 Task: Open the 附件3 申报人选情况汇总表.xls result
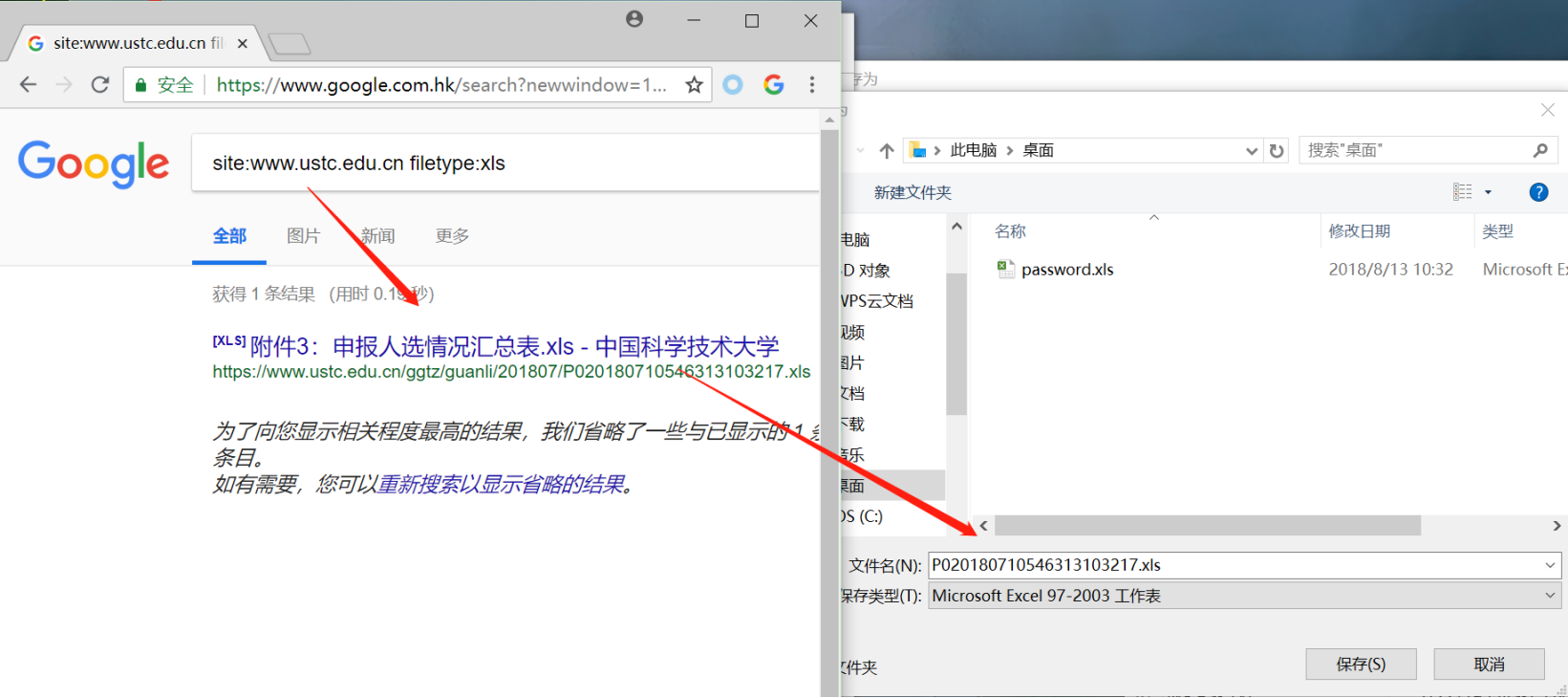514,346
